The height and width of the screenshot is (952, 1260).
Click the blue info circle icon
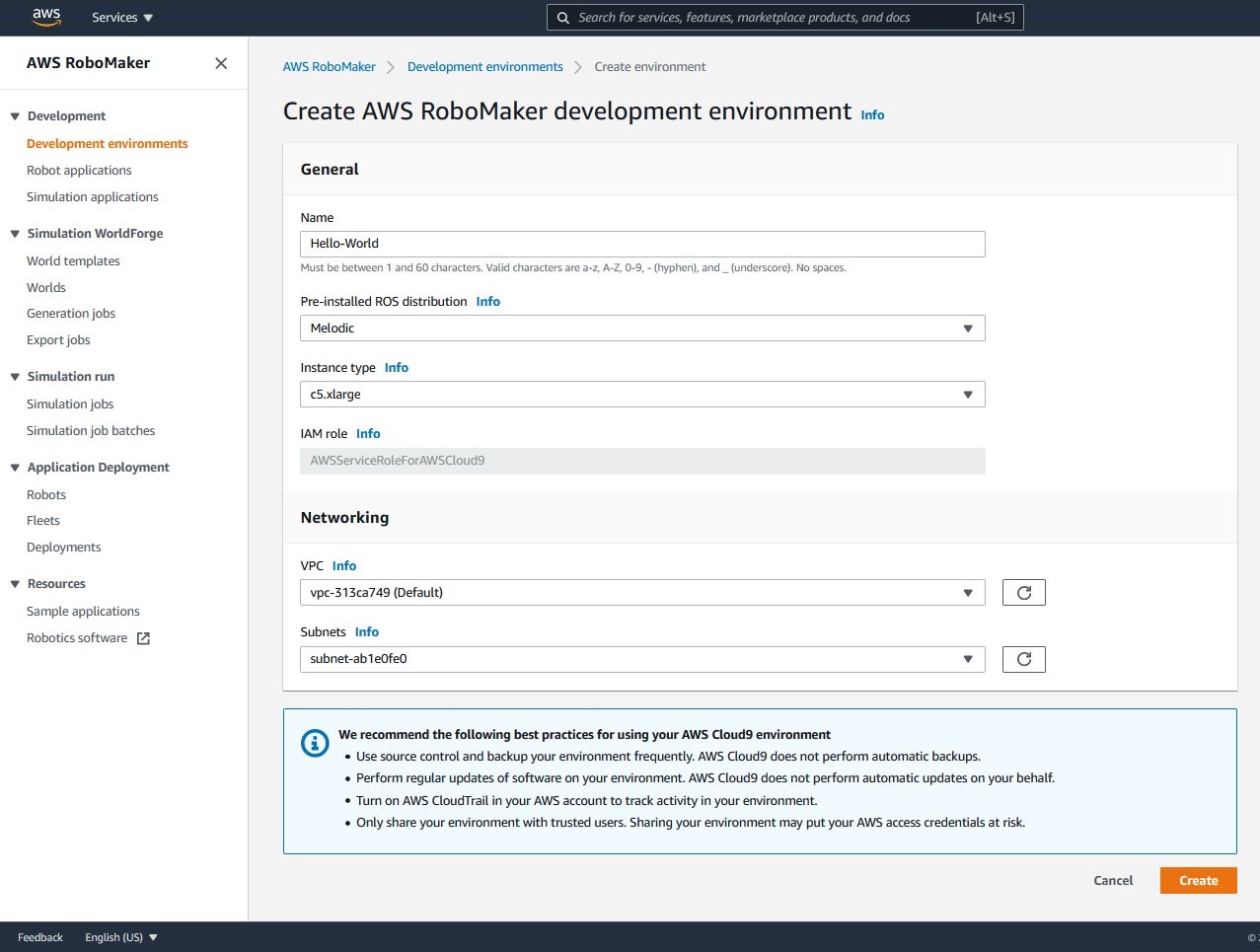tap(315, 743)
